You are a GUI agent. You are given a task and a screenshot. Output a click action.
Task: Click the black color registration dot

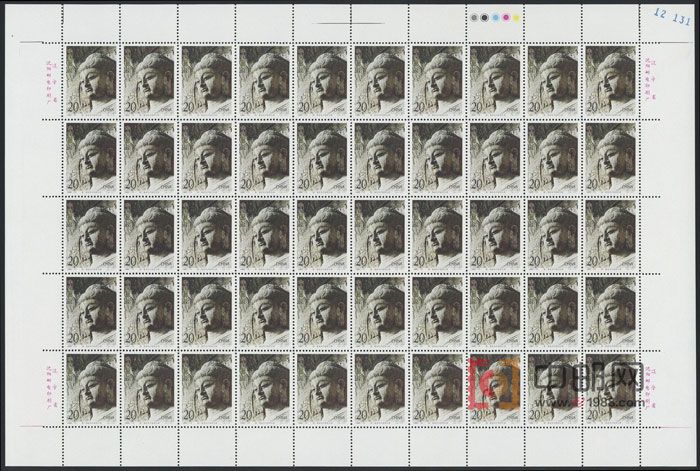click(485, 18)
